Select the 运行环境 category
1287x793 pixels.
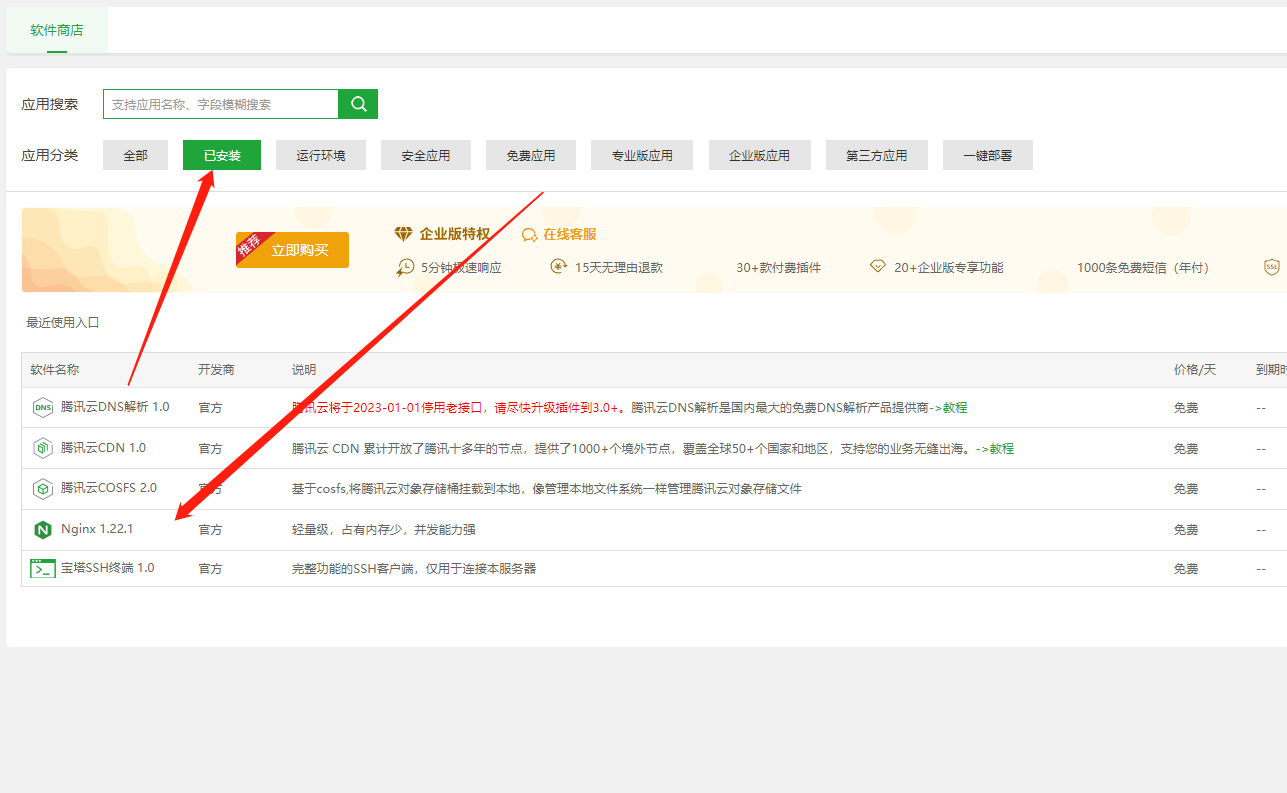coord(321,155)
